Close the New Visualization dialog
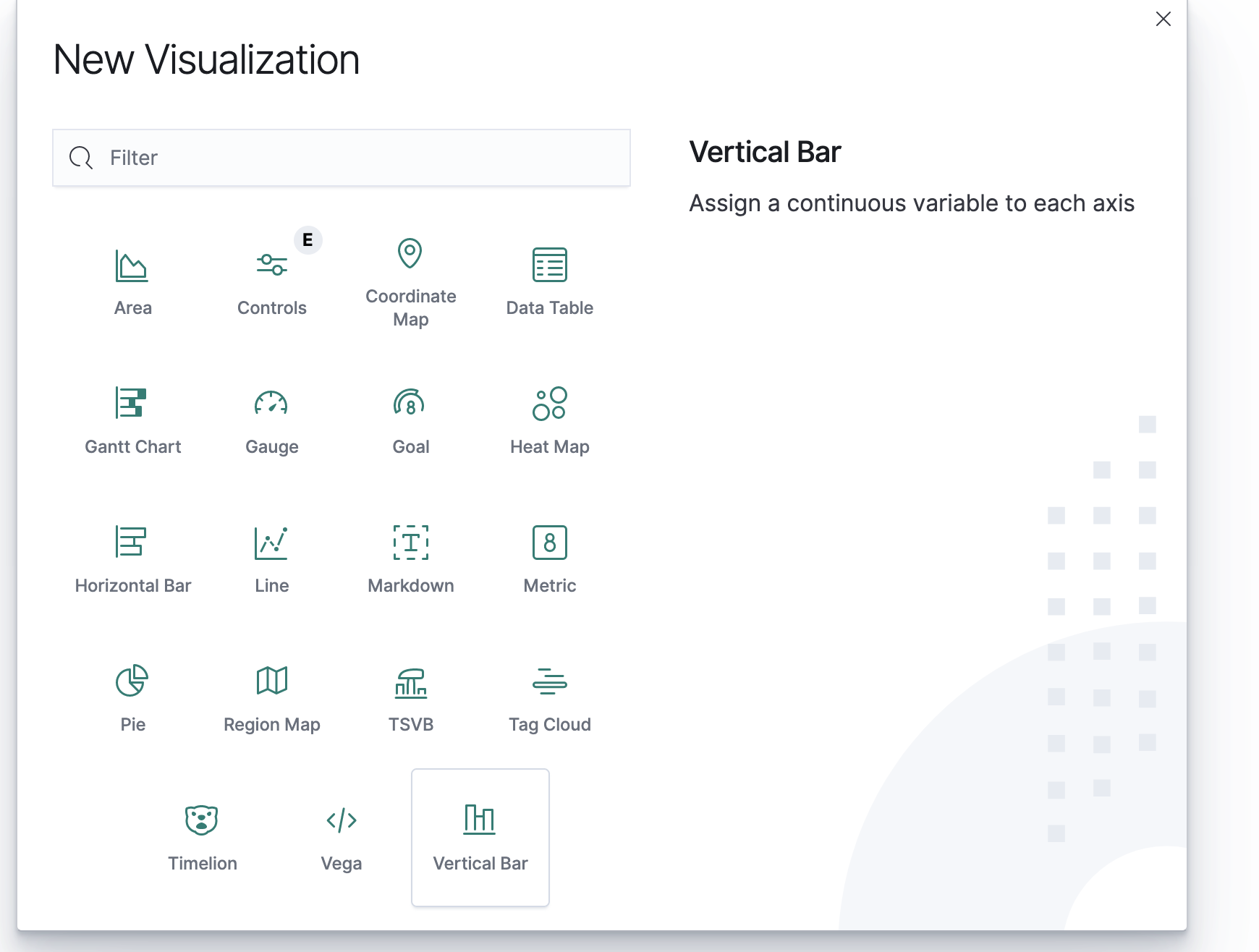The image size is (1259, 952). 1163,19
